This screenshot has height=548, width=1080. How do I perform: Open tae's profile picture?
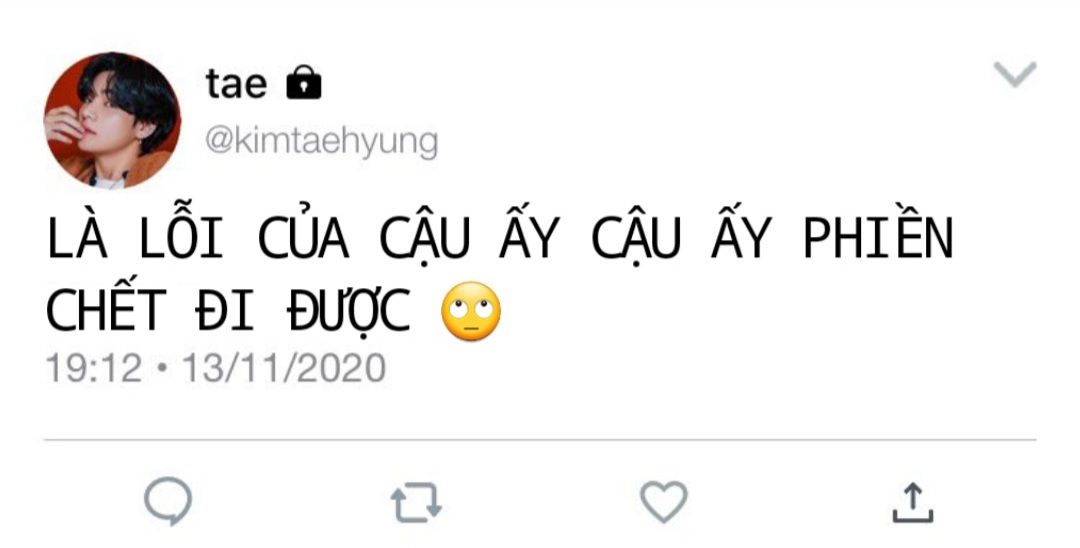(x=112, y=120)
